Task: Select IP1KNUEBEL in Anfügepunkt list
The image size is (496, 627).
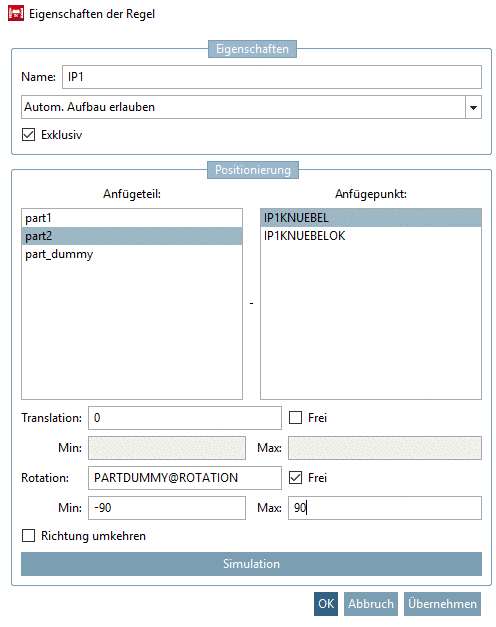Action: pos(371,218)
